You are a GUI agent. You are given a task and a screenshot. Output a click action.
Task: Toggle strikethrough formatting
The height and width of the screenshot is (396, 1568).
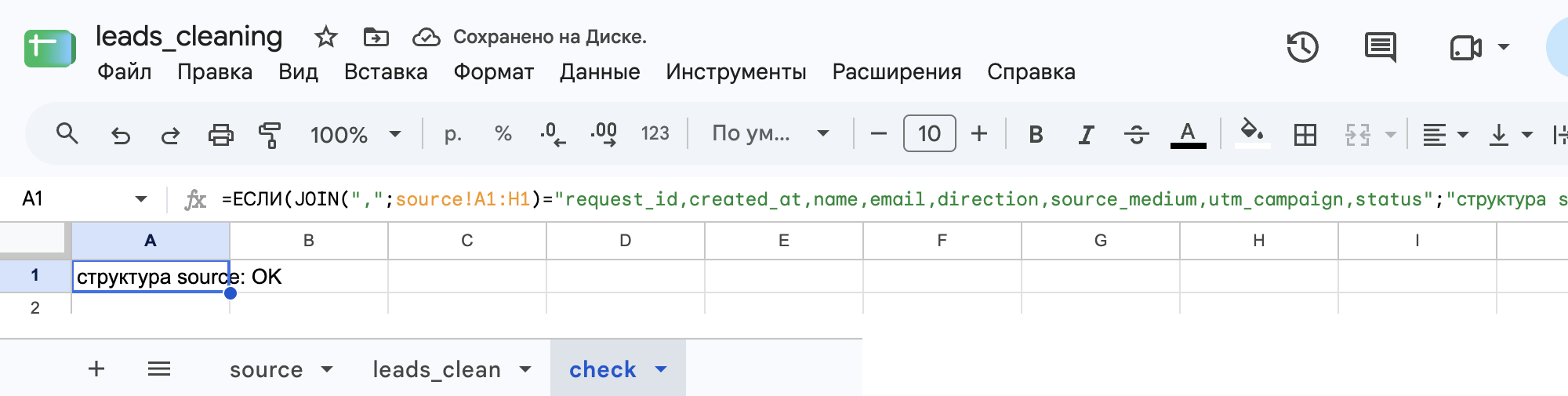tap(1136, 135)
